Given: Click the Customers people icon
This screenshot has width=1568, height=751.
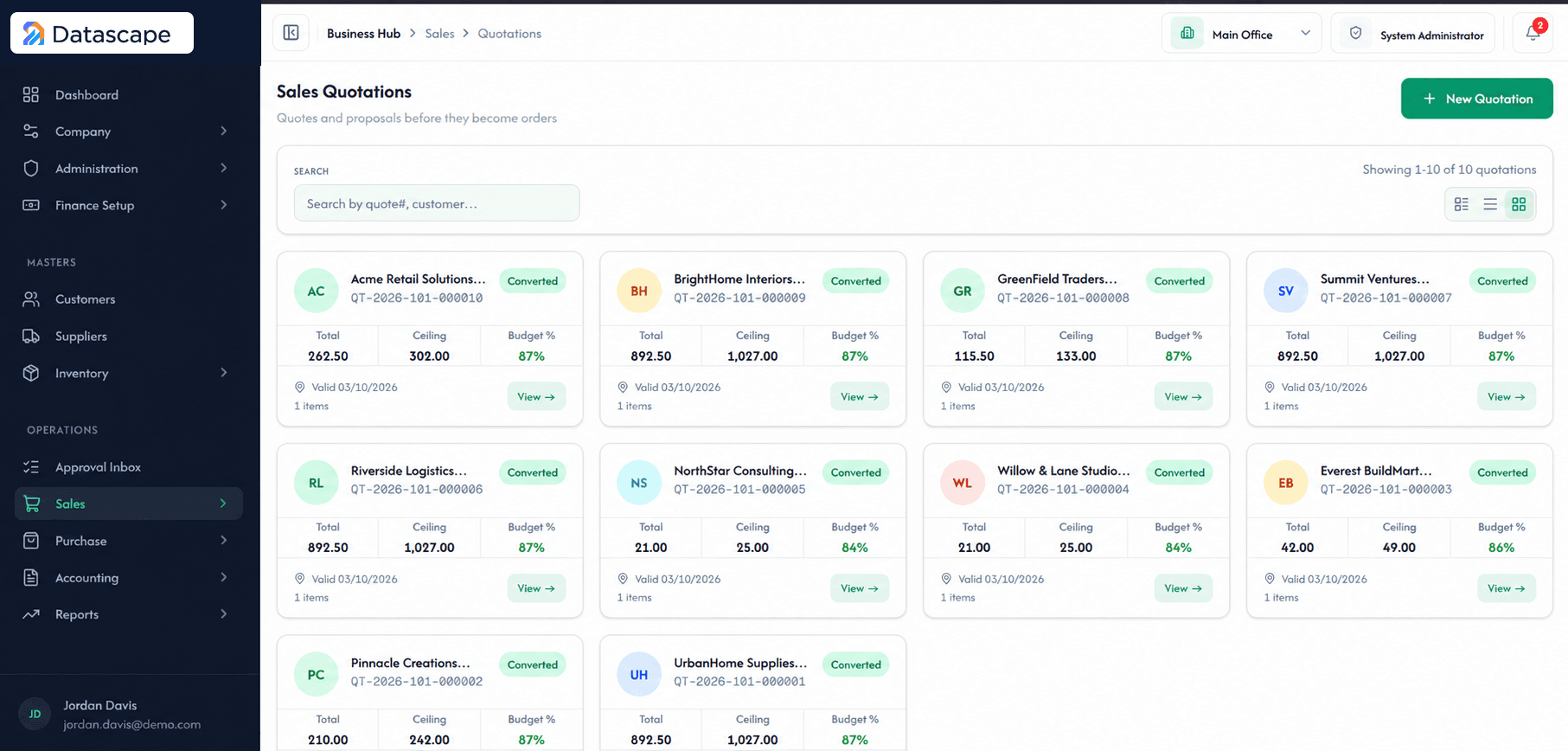Looking at the screenshot, I should (31, 298).
